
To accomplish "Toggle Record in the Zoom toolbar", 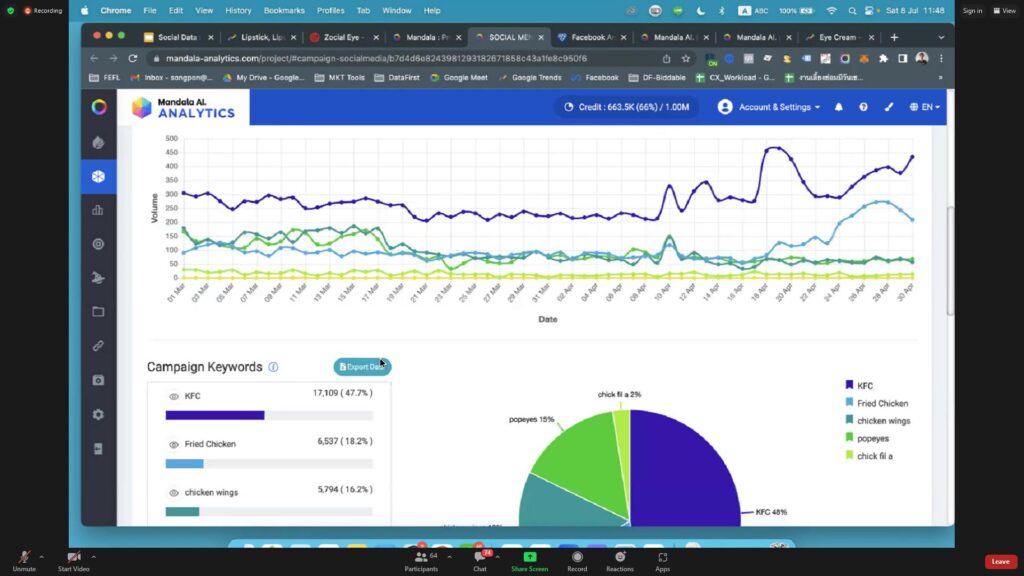I will pyautogui.click(x=577, y=560).
